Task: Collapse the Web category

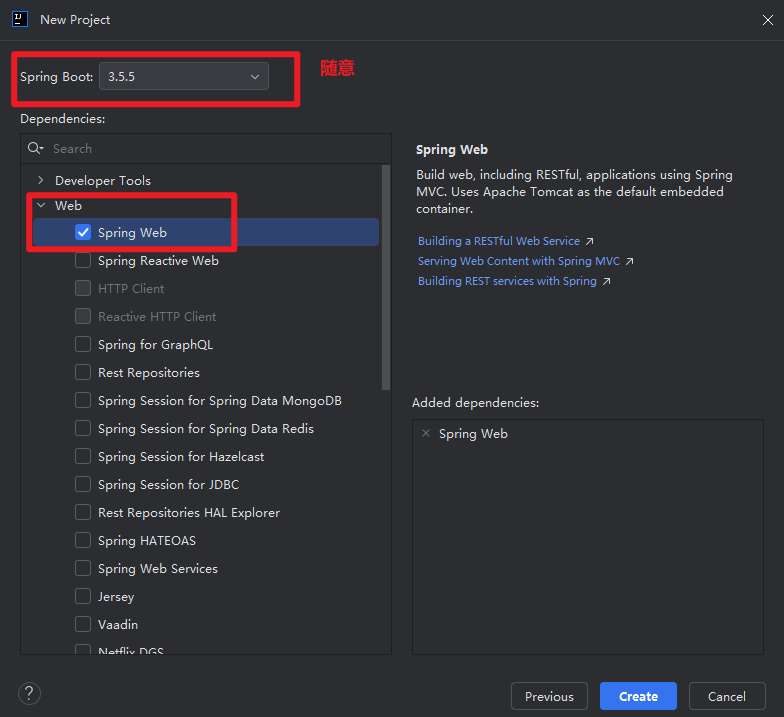Action: [41, 205]
